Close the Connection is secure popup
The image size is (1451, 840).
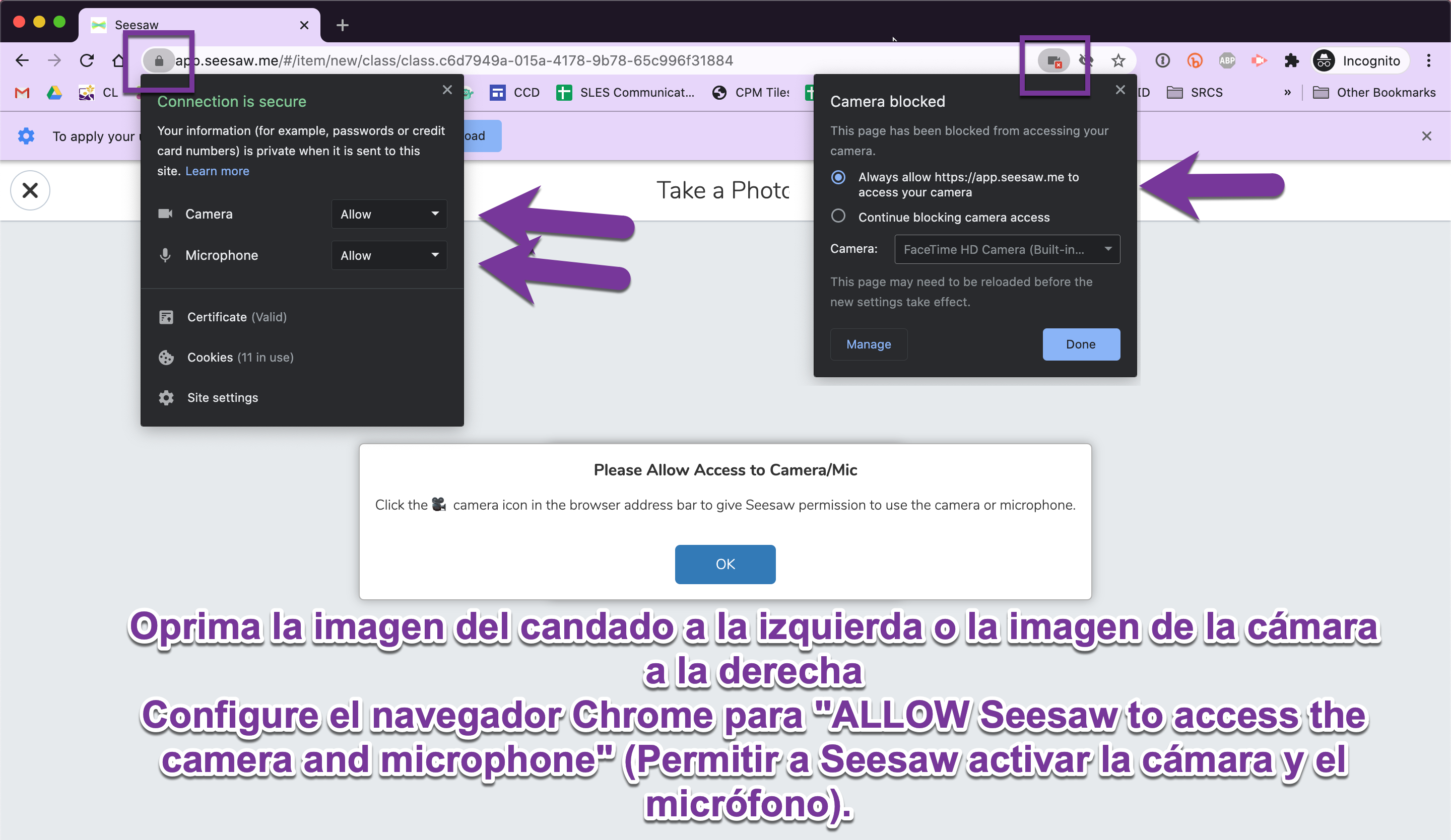[447, 90]
